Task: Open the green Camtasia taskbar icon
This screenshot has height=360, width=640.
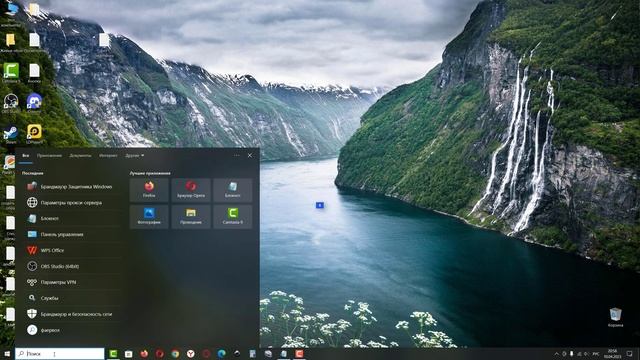Action: 113,354
